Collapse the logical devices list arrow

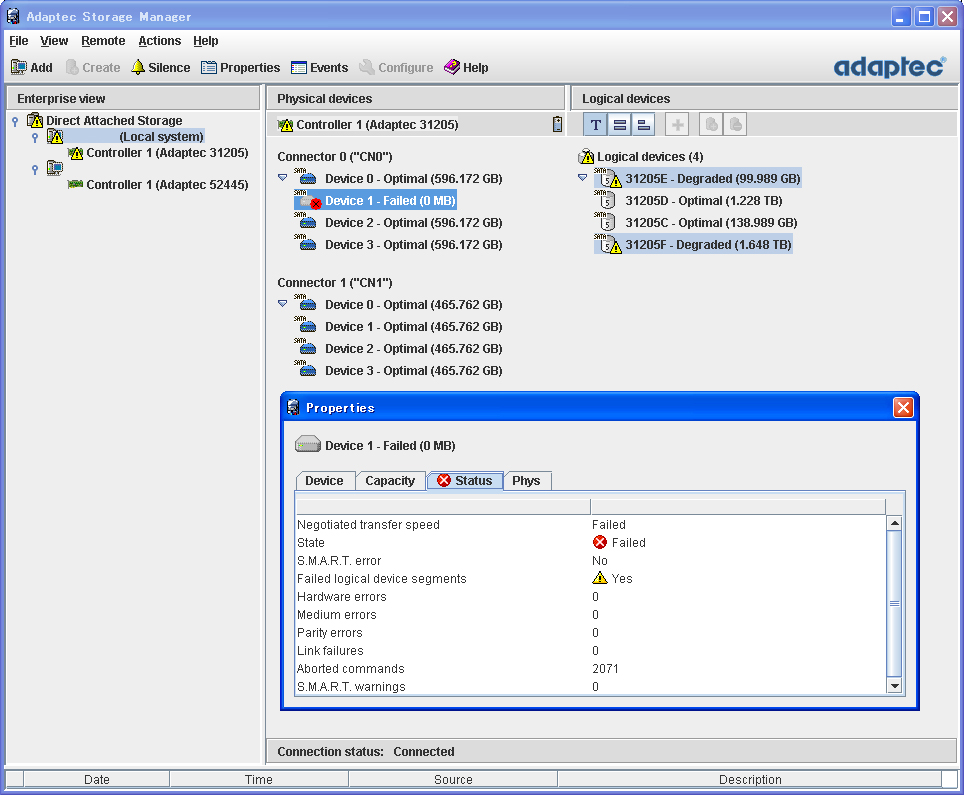tap(583, 178)
